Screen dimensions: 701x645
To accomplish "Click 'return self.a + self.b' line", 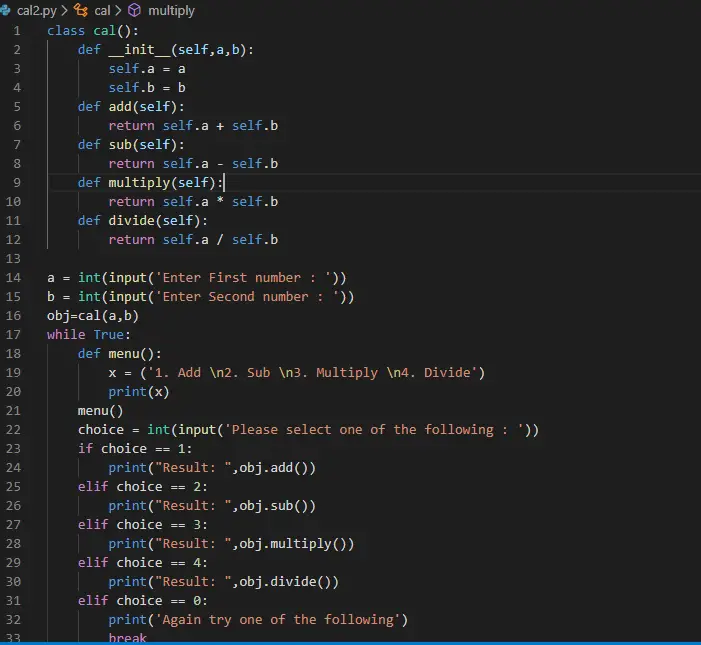I will (193, 126).
